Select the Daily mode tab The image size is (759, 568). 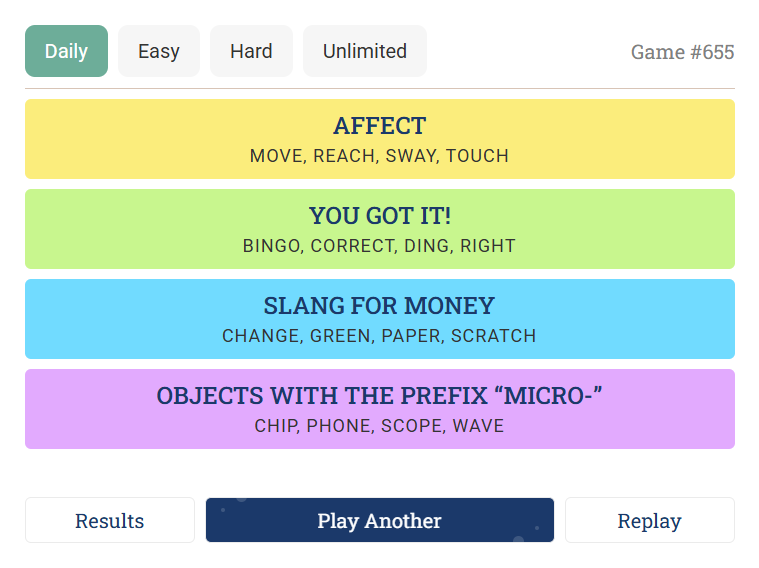pos(66,51)
